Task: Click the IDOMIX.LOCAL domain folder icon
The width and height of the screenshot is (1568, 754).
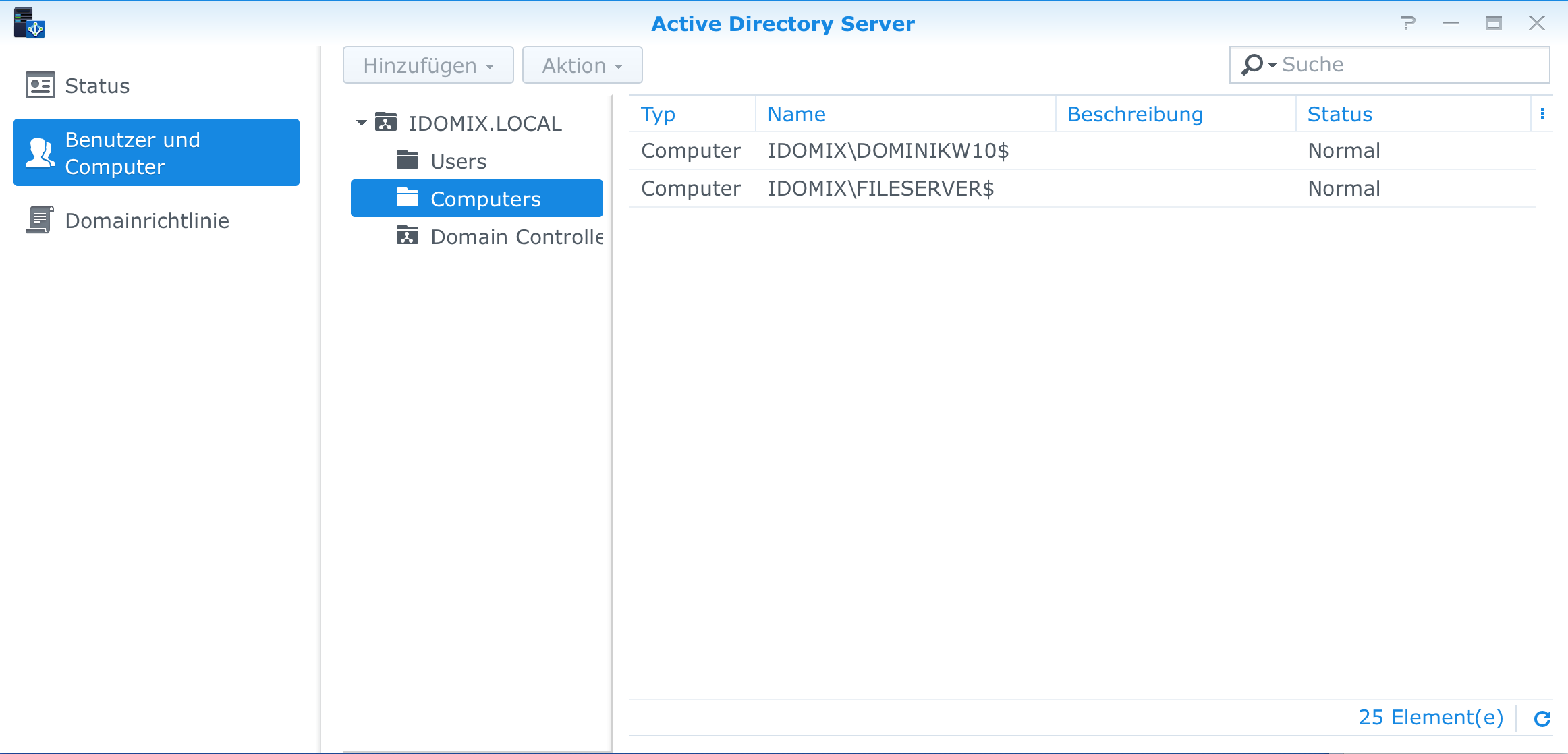Action: pos(386,122)
